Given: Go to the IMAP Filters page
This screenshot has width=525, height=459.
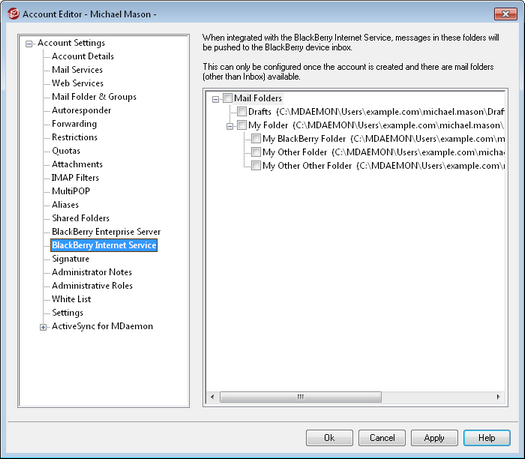Looking at the screenshot, I should point(75,177).
